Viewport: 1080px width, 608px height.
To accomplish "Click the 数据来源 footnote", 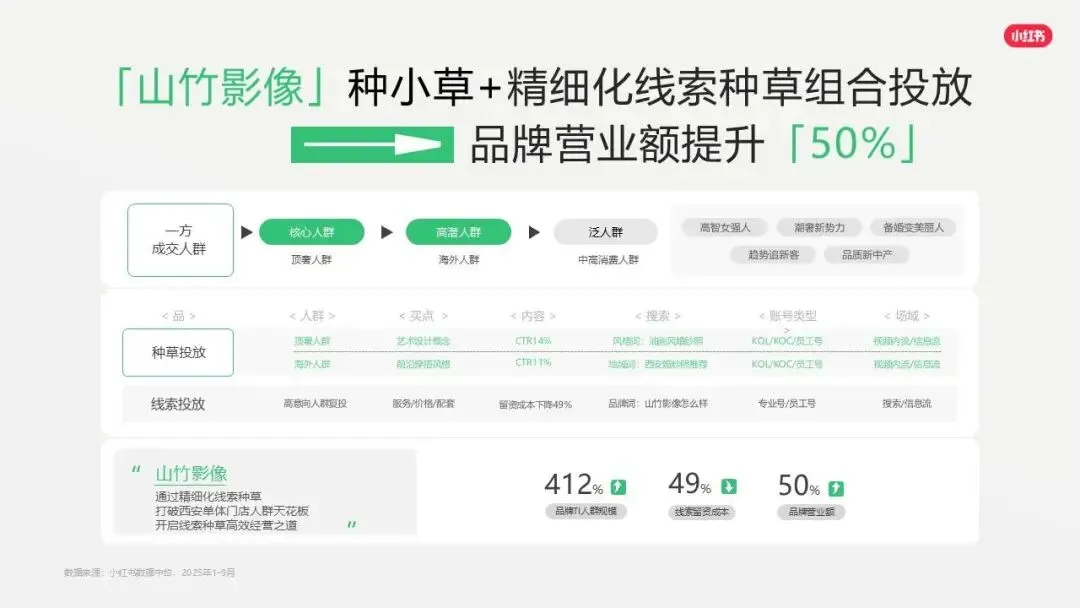I will click(x=149, y=572).
